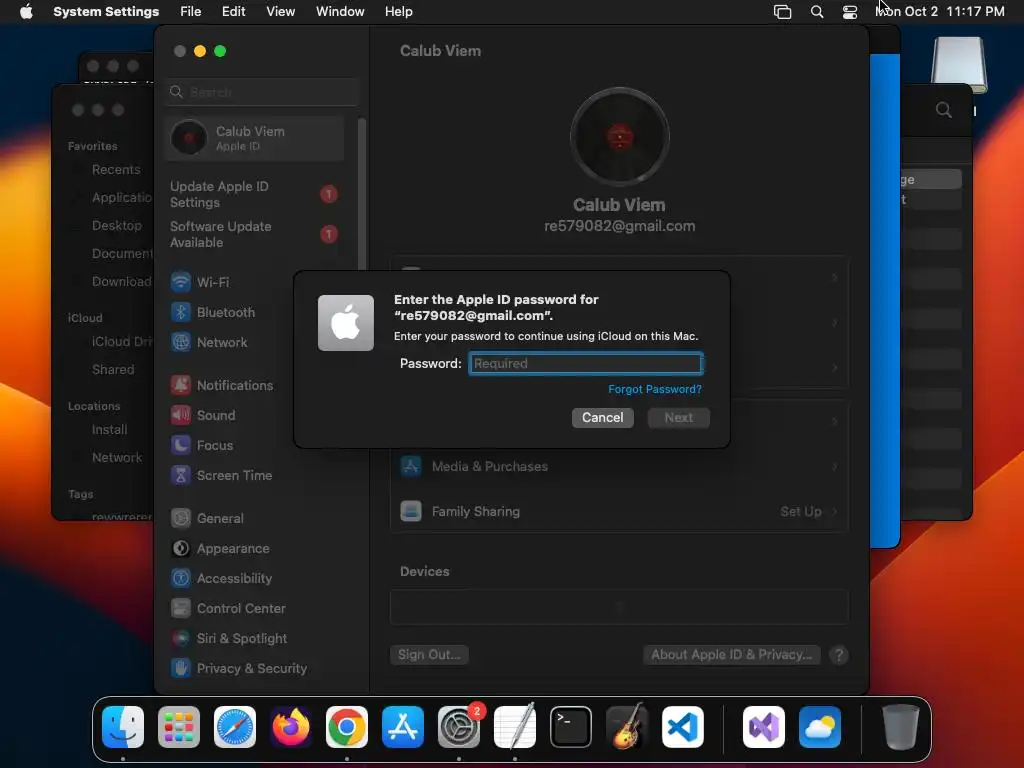
Task: Launch GarageBand from the Dock
Action: [627, 727]
